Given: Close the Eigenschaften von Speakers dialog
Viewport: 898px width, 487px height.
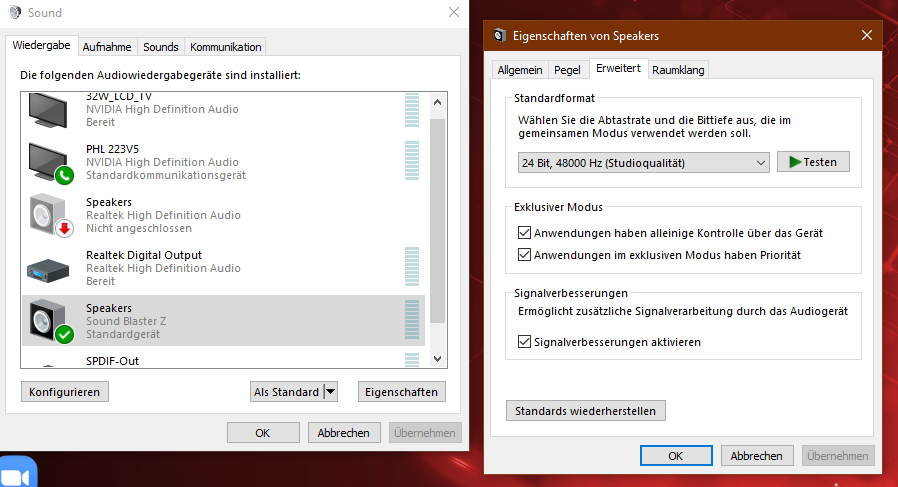Looking at the screenshot, I should pos(867,36).
